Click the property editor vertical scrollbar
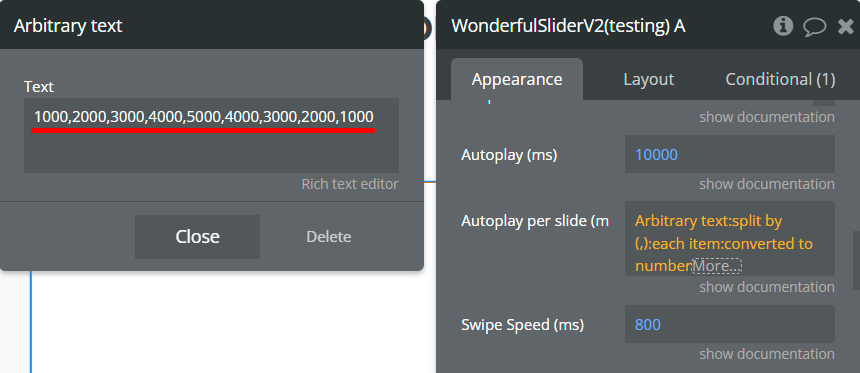This screenshot has height=373, width=860. click(856, 261)
